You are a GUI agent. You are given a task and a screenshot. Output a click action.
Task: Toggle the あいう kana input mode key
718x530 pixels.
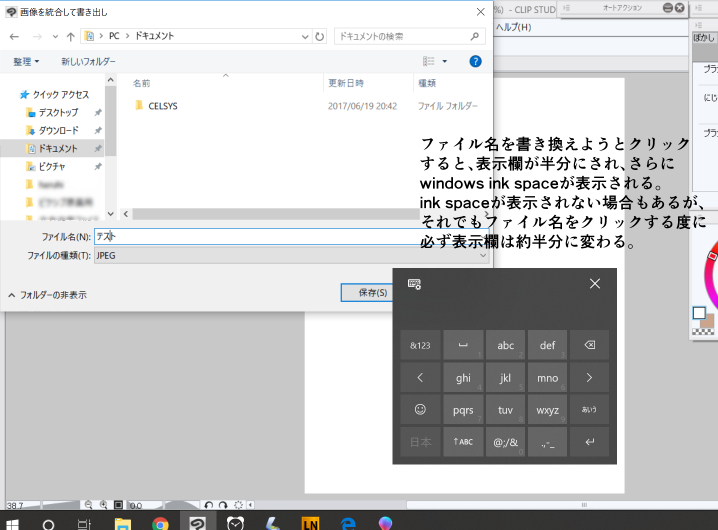[589, 409]
